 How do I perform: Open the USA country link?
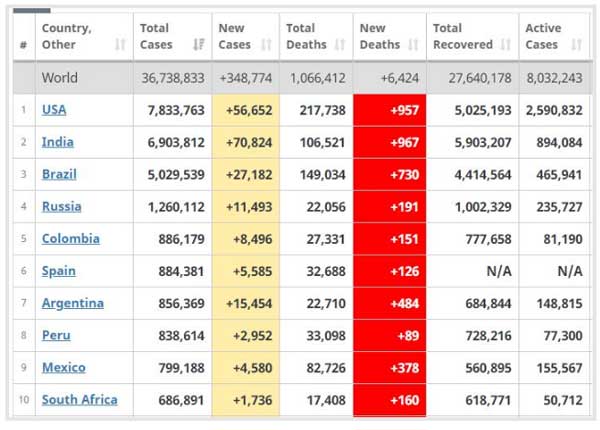pos(54,110)
